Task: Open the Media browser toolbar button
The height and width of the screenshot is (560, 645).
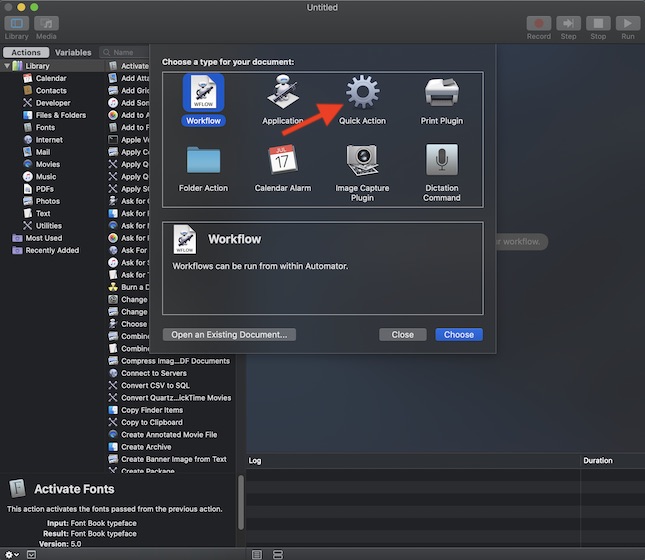Action: tap(46, 23)
